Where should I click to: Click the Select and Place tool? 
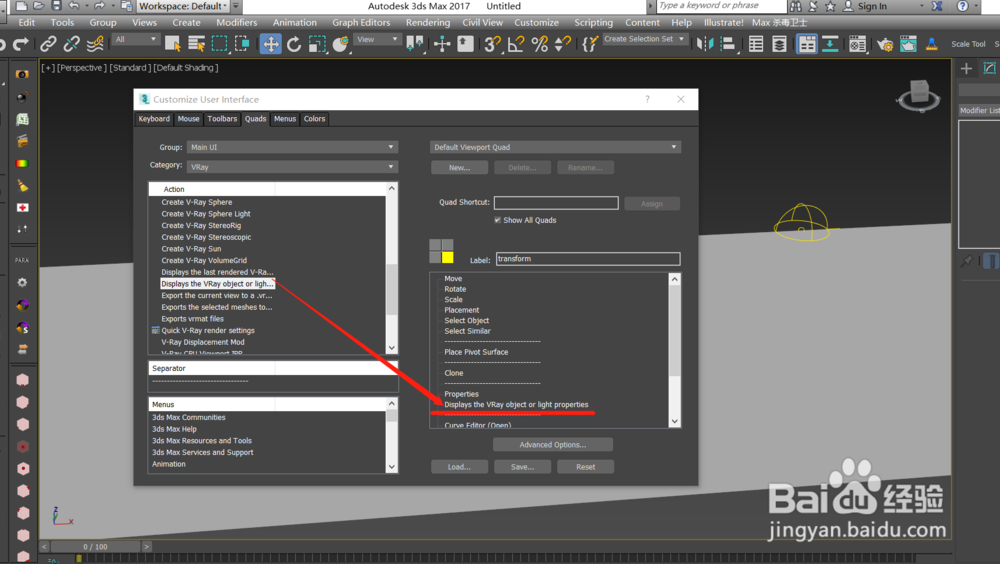341,44
